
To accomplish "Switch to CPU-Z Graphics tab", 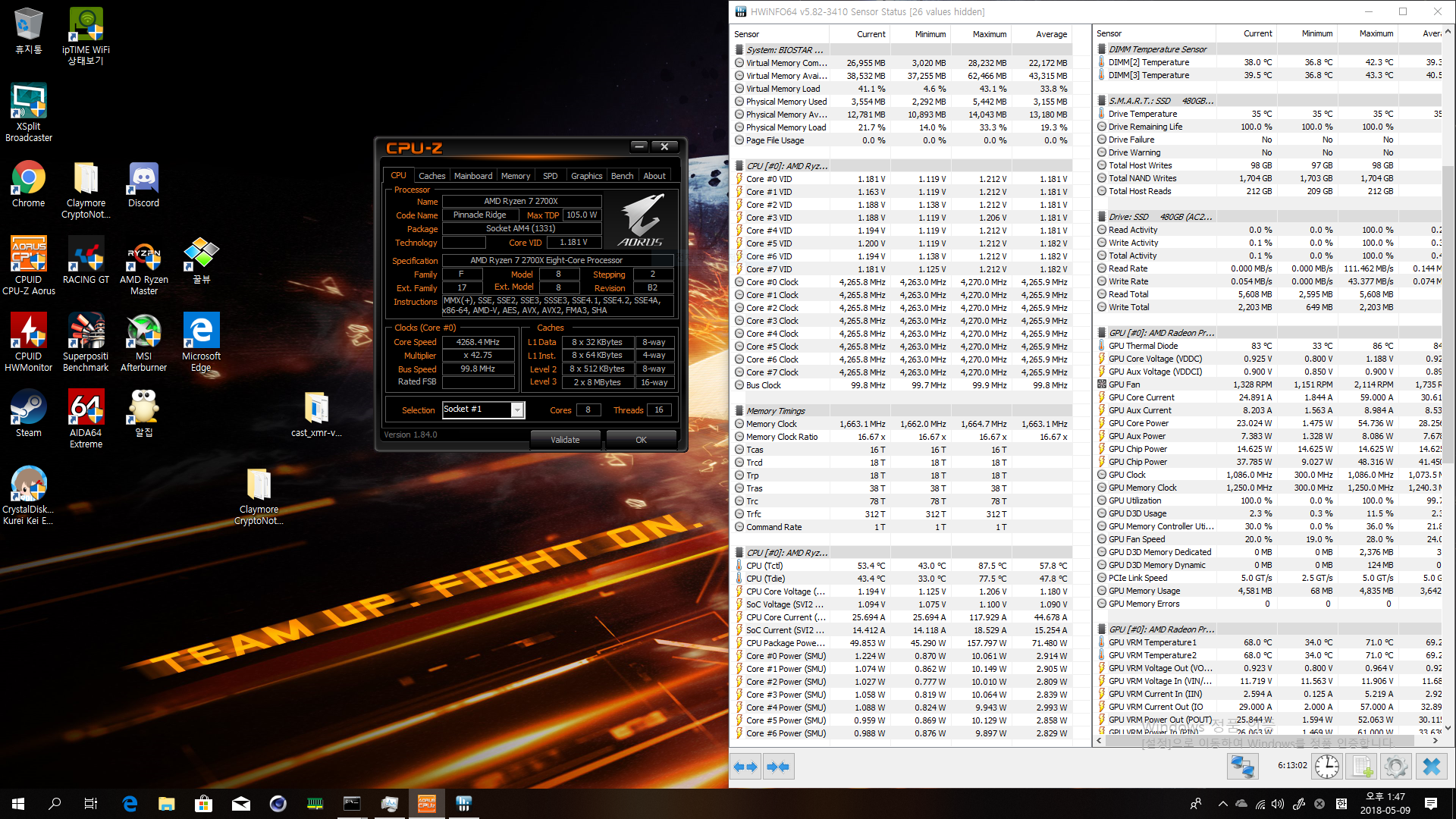I will [586, 175].
